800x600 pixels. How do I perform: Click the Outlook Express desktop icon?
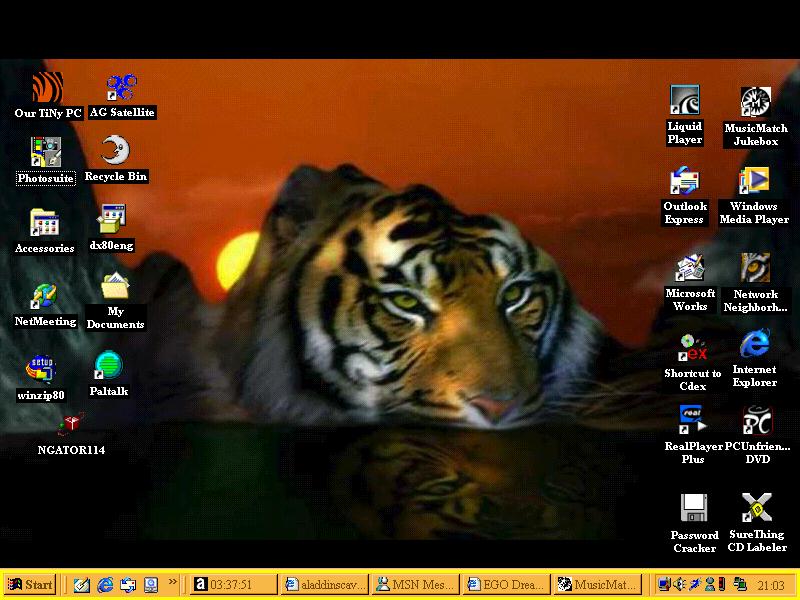point(685,181)
